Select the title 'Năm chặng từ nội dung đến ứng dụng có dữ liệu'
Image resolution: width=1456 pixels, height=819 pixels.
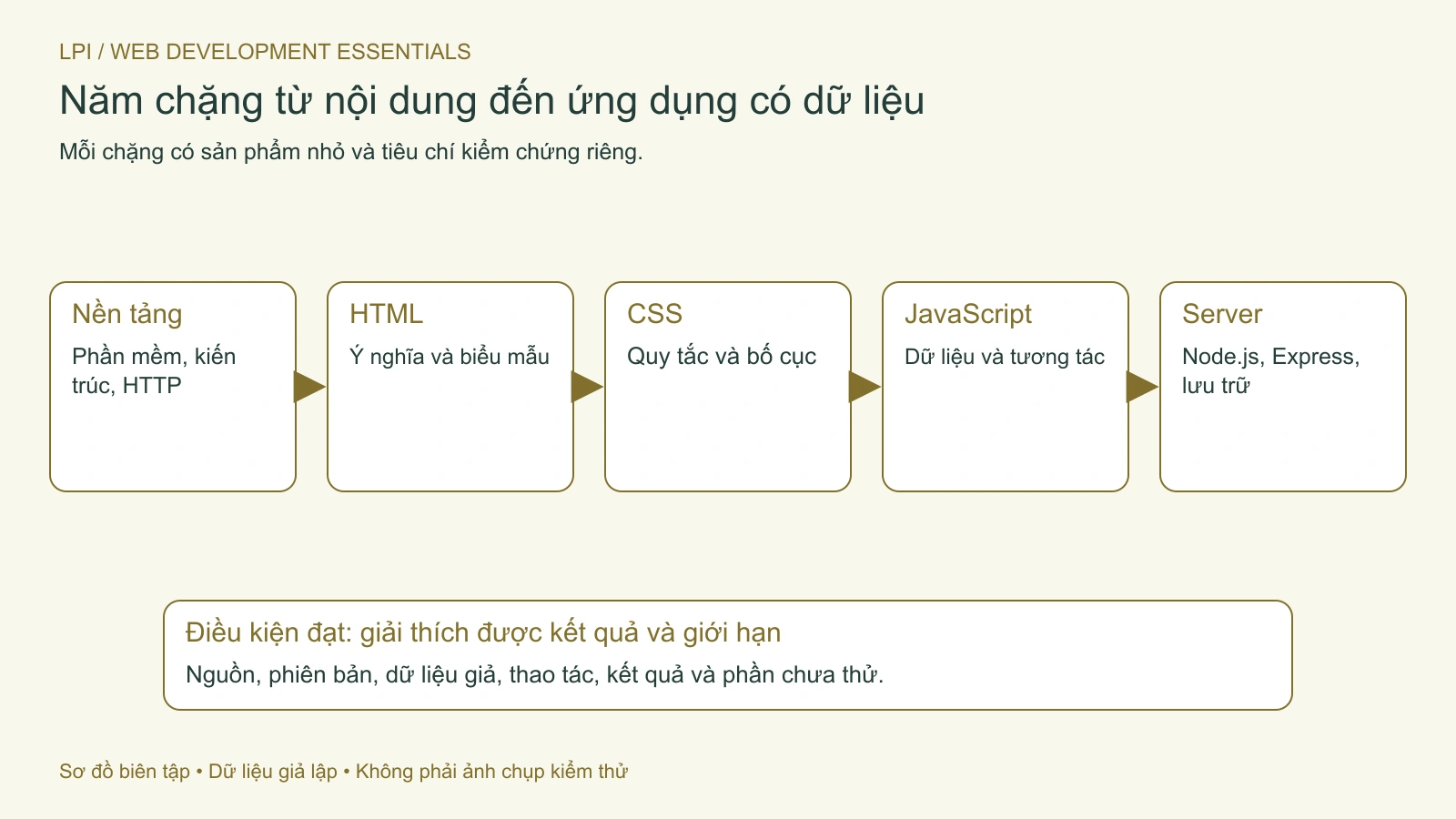(491, 101)
